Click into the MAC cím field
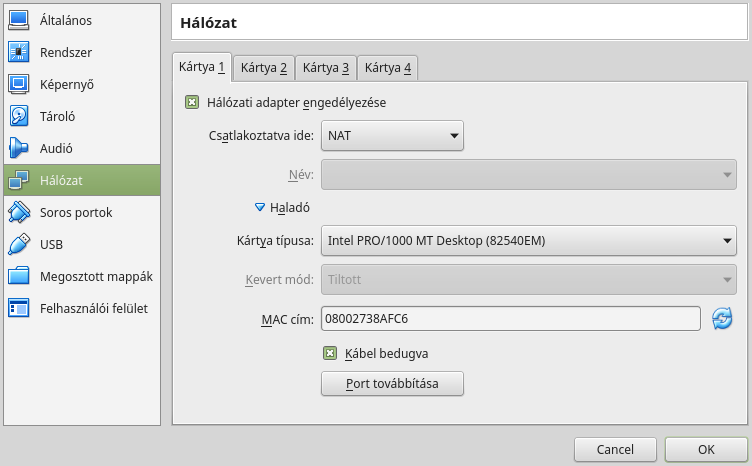 pos(511,319)
